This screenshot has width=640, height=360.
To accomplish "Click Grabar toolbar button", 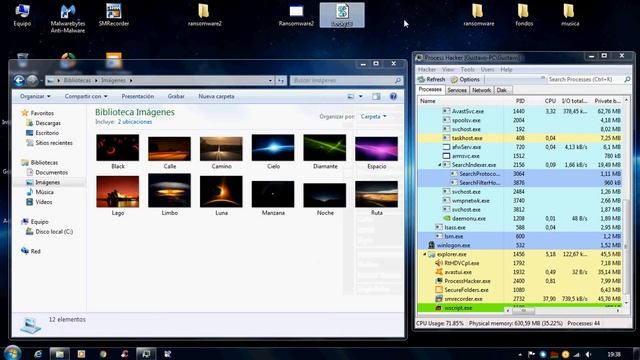I will point(176,96).
